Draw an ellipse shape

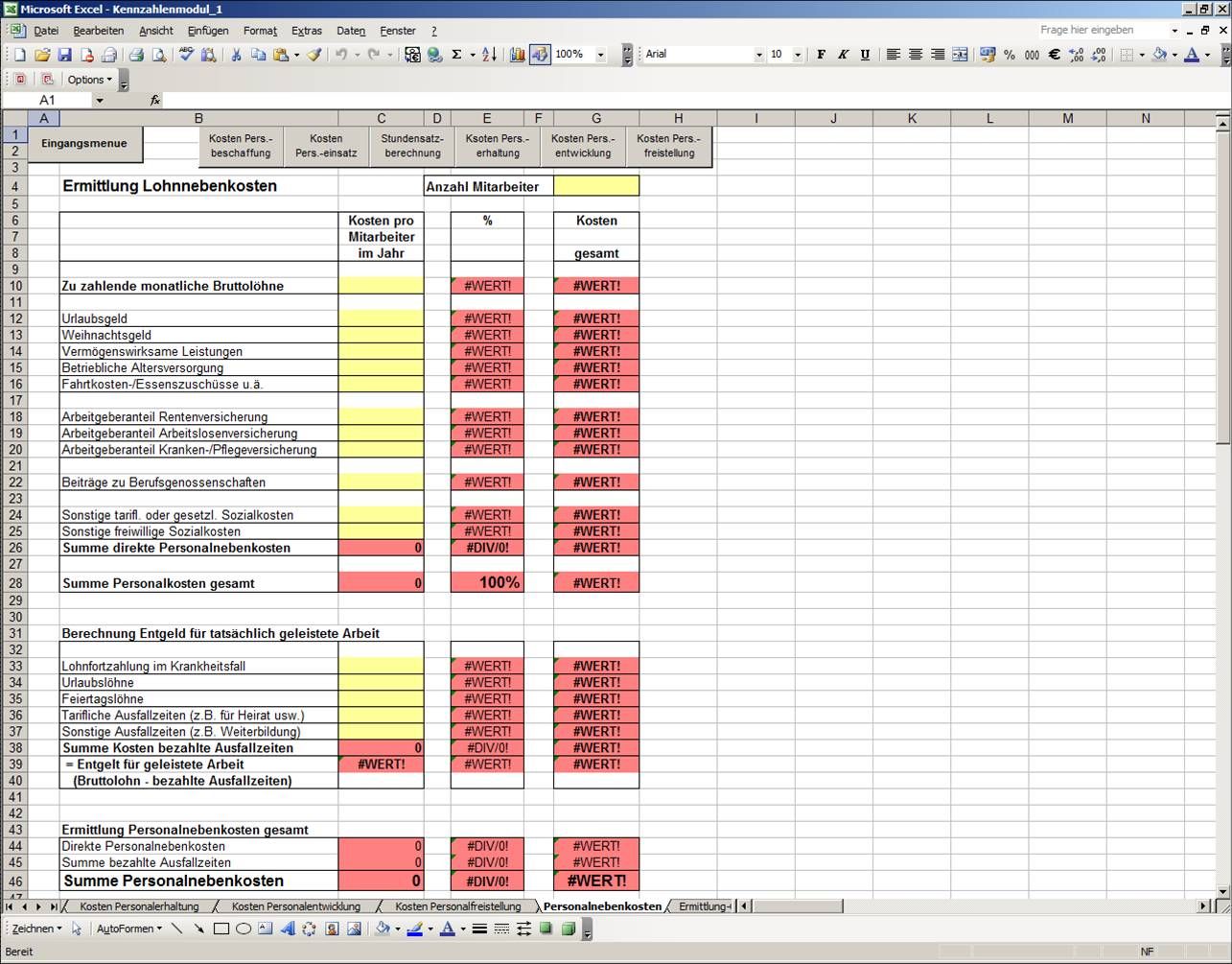pos(244,929)
